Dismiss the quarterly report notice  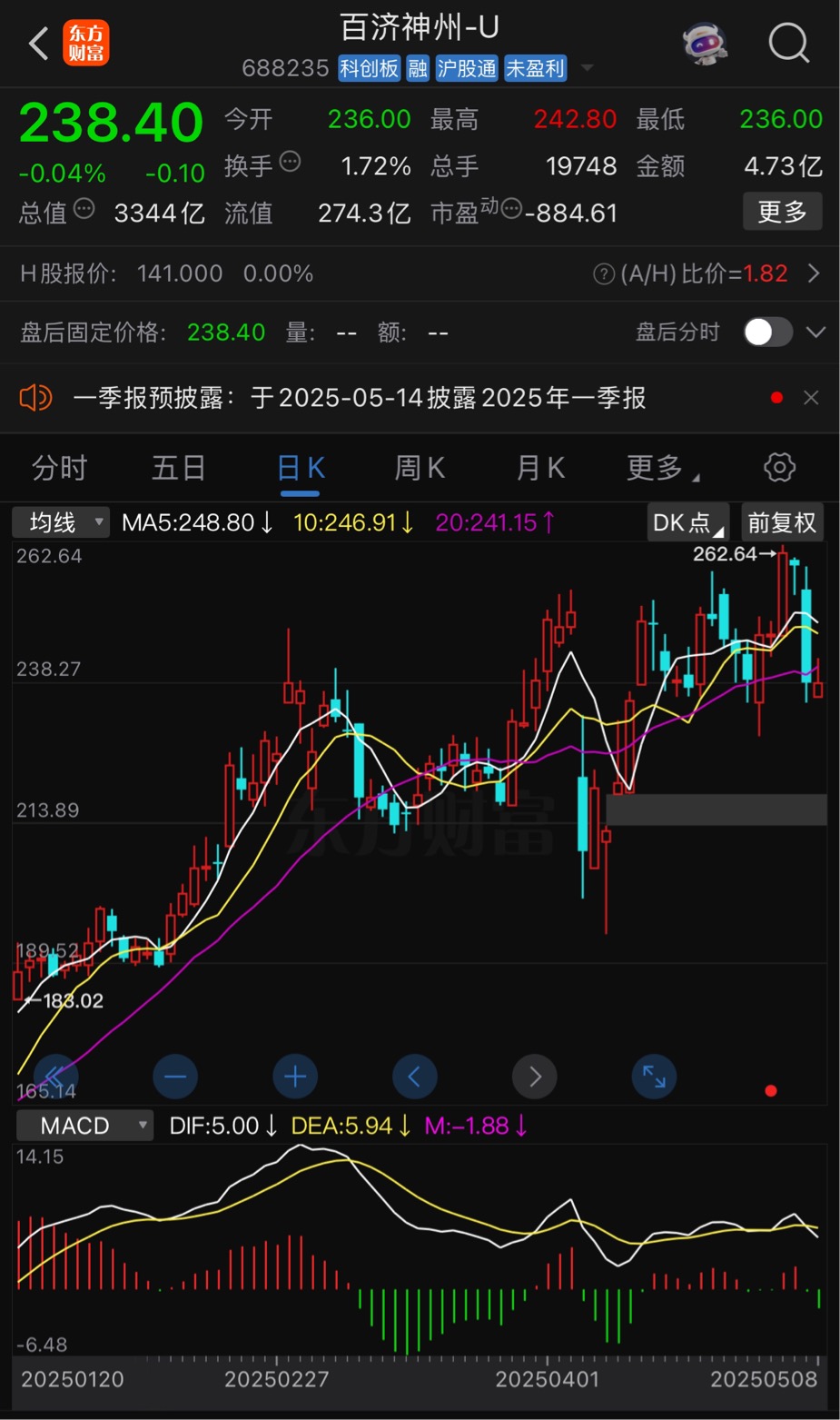811,398
